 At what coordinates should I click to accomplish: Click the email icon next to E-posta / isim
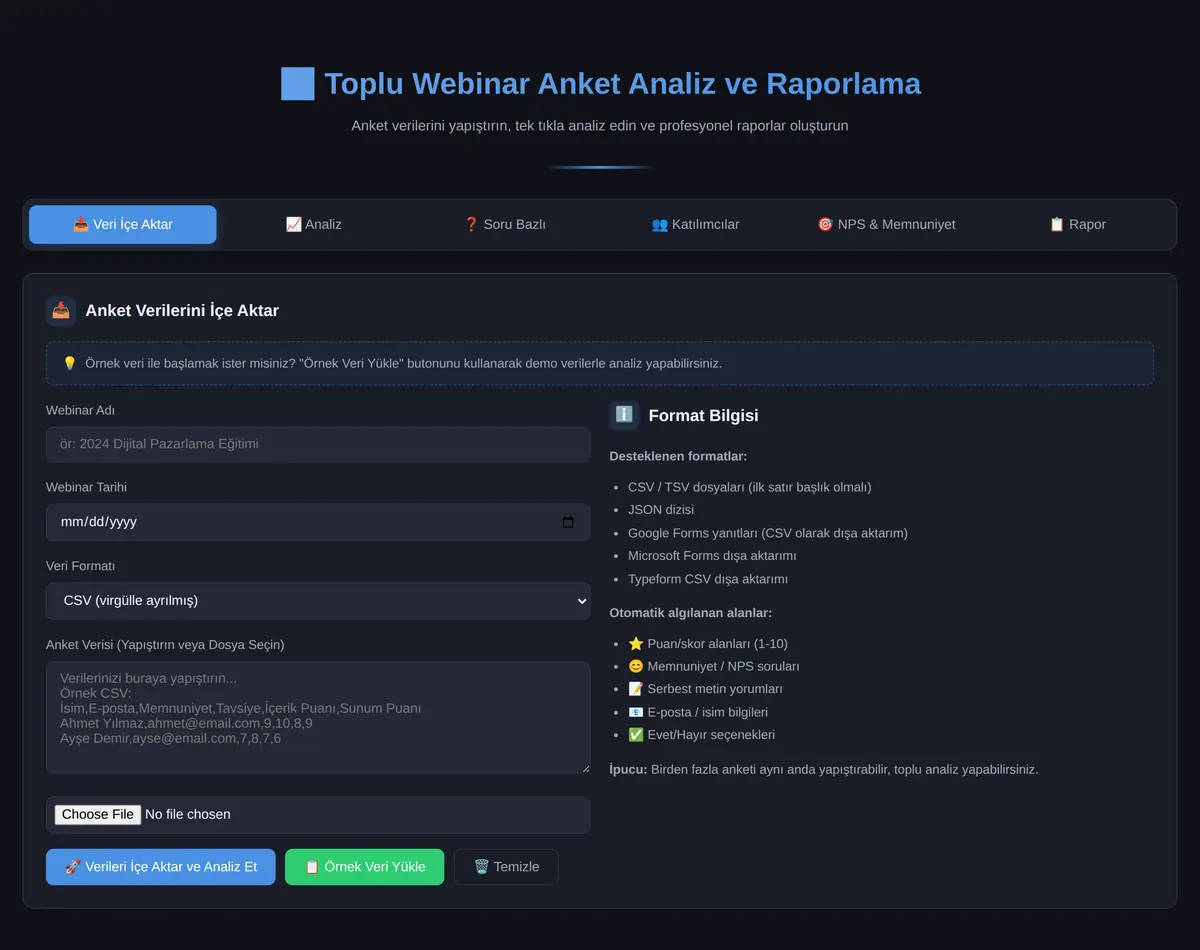[636, 712]
